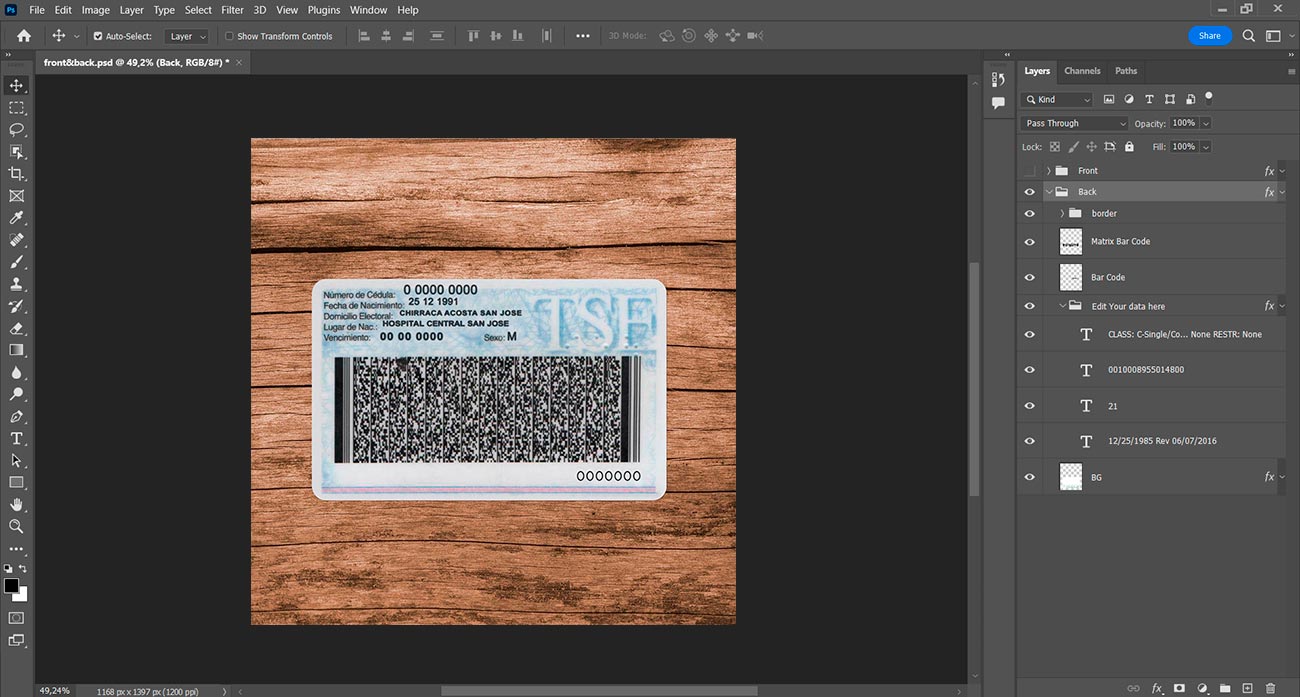This screenshot has width=1300, height=697.
Task: Select the Hand tool
Action: pos(16,504)
